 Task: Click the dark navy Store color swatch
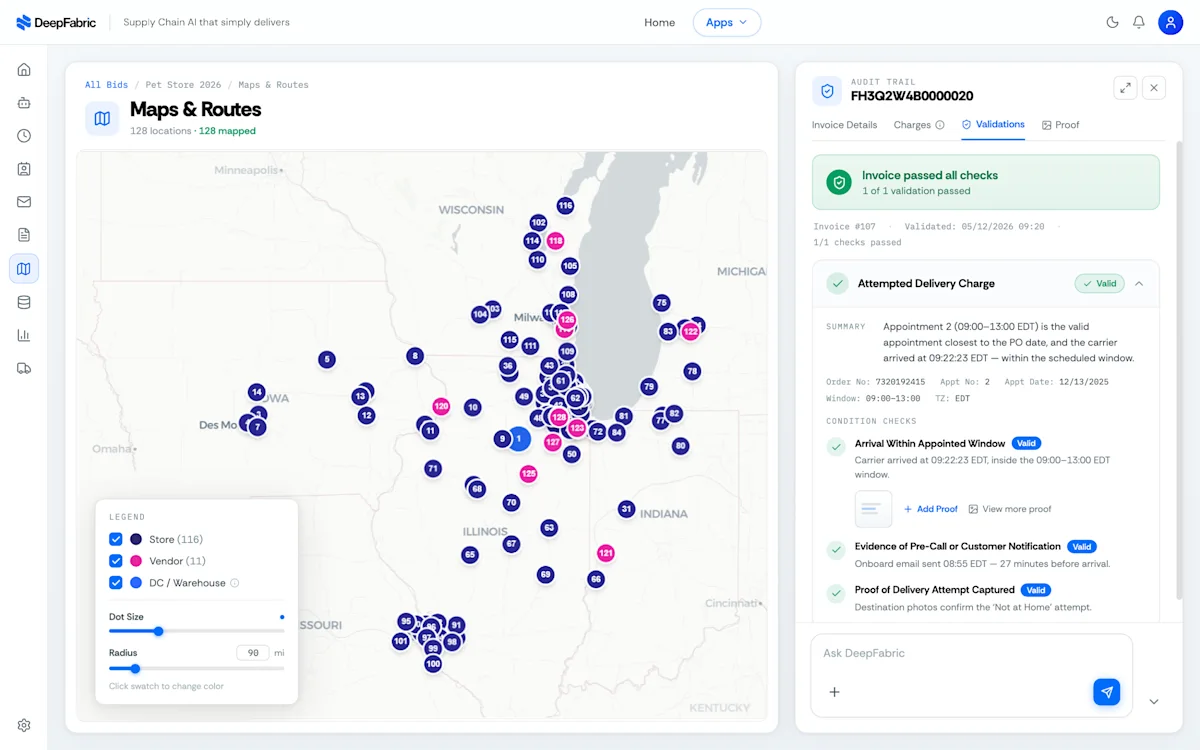click(x=136, y=539)
